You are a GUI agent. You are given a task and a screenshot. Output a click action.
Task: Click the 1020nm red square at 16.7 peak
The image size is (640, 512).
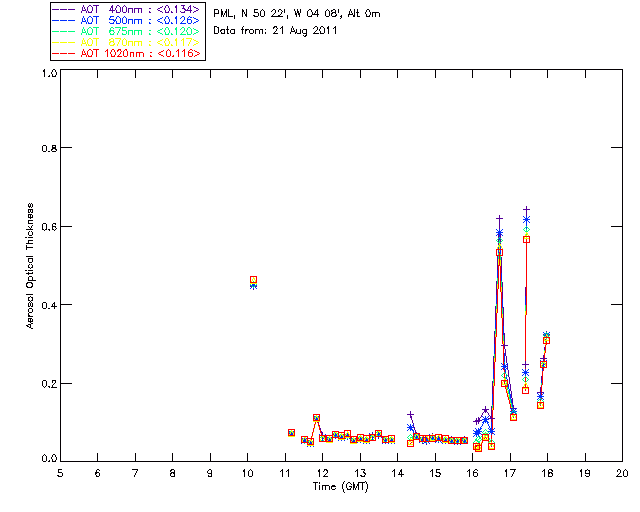[x=500, y=253]
